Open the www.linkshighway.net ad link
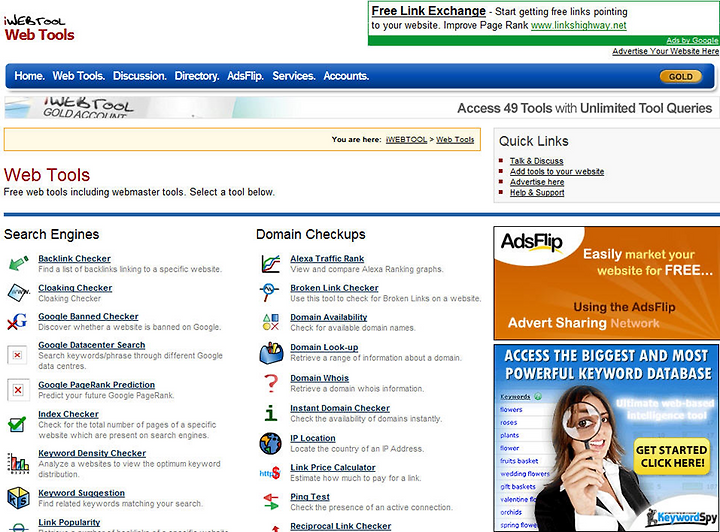This screenshot has height=532, width=720. tap(579, 25)
